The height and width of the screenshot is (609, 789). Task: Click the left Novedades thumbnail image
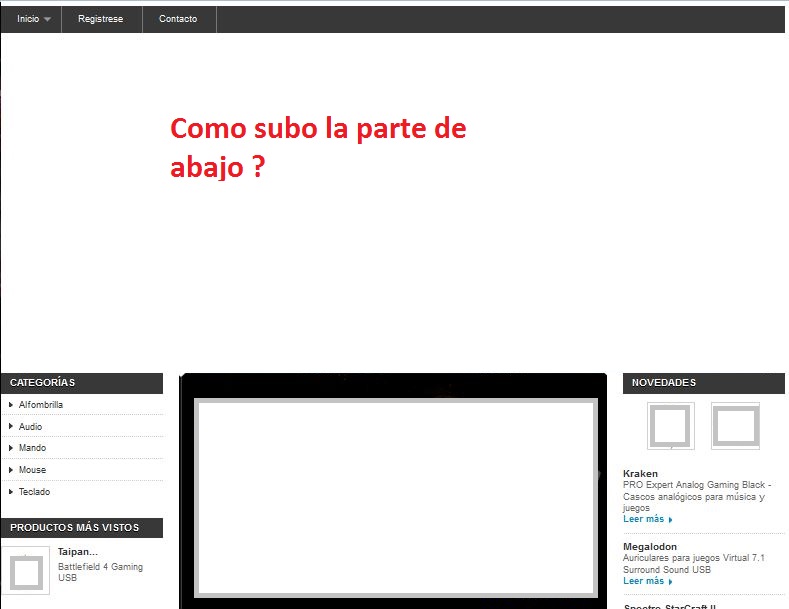(670, 426)
